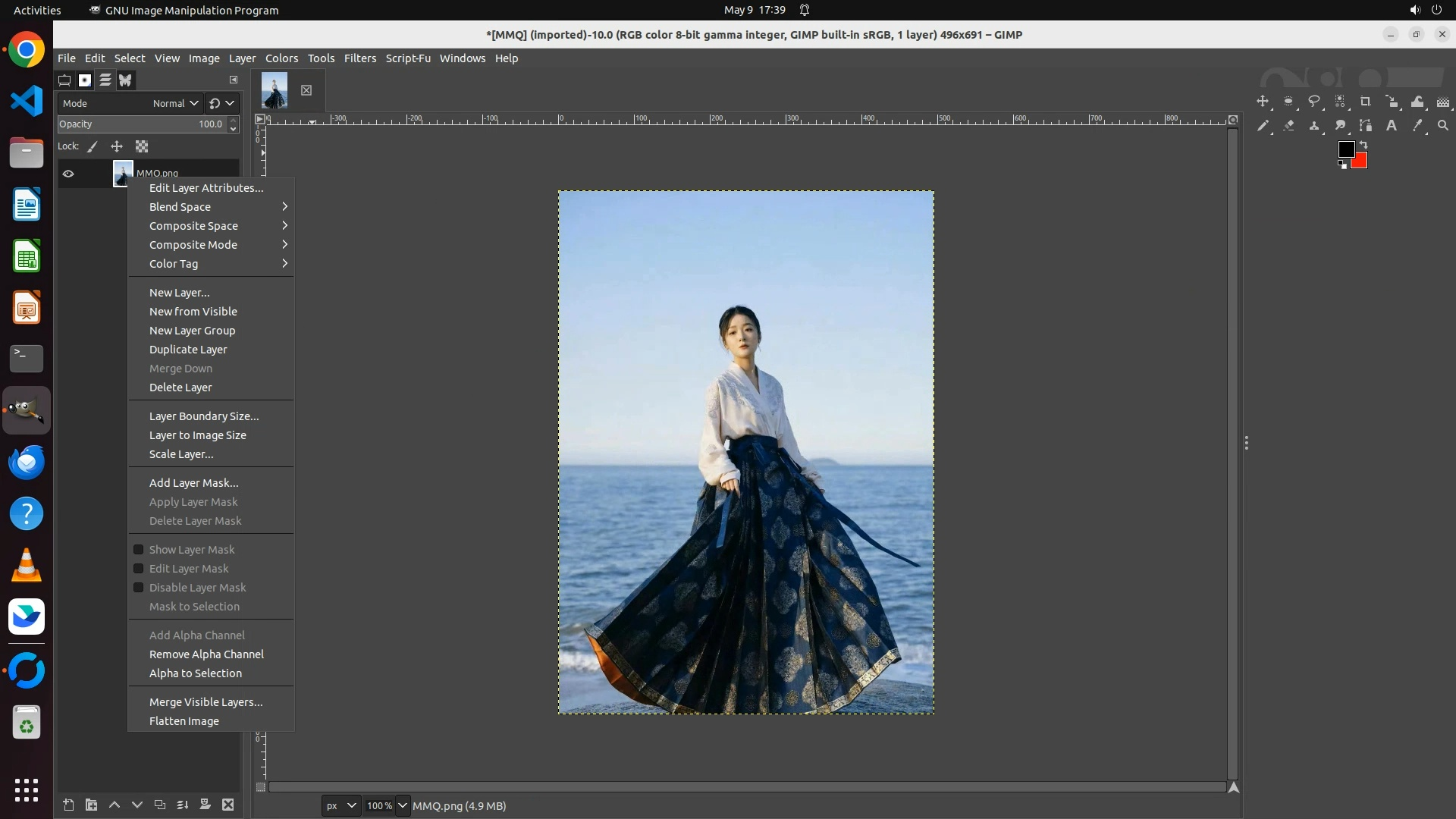Toggle the lock pixels brush icon
The width and height of the screenshot is (1456, 819).
(93, 146)
